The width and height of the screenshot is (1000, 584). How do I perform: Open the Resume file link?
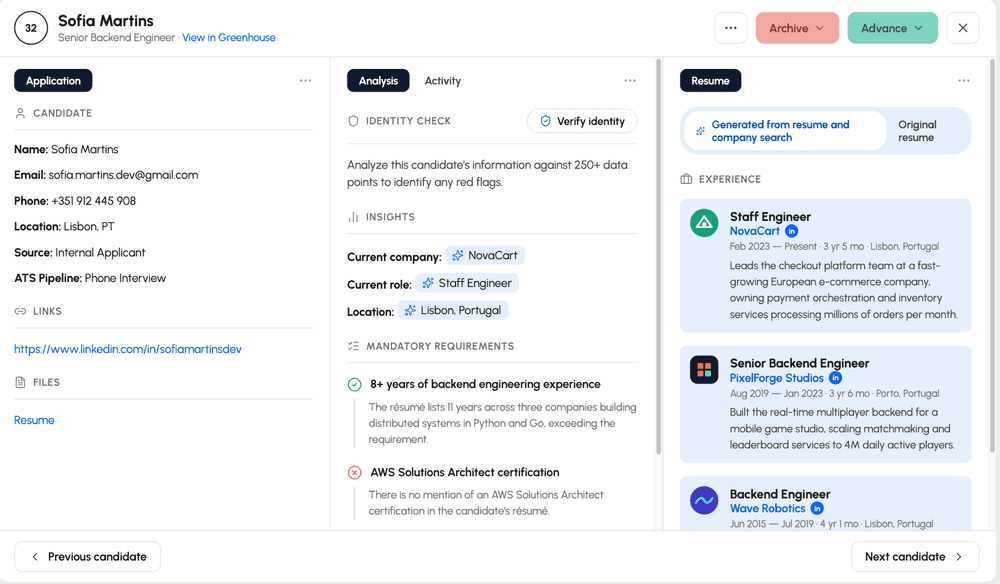point(34,420)
